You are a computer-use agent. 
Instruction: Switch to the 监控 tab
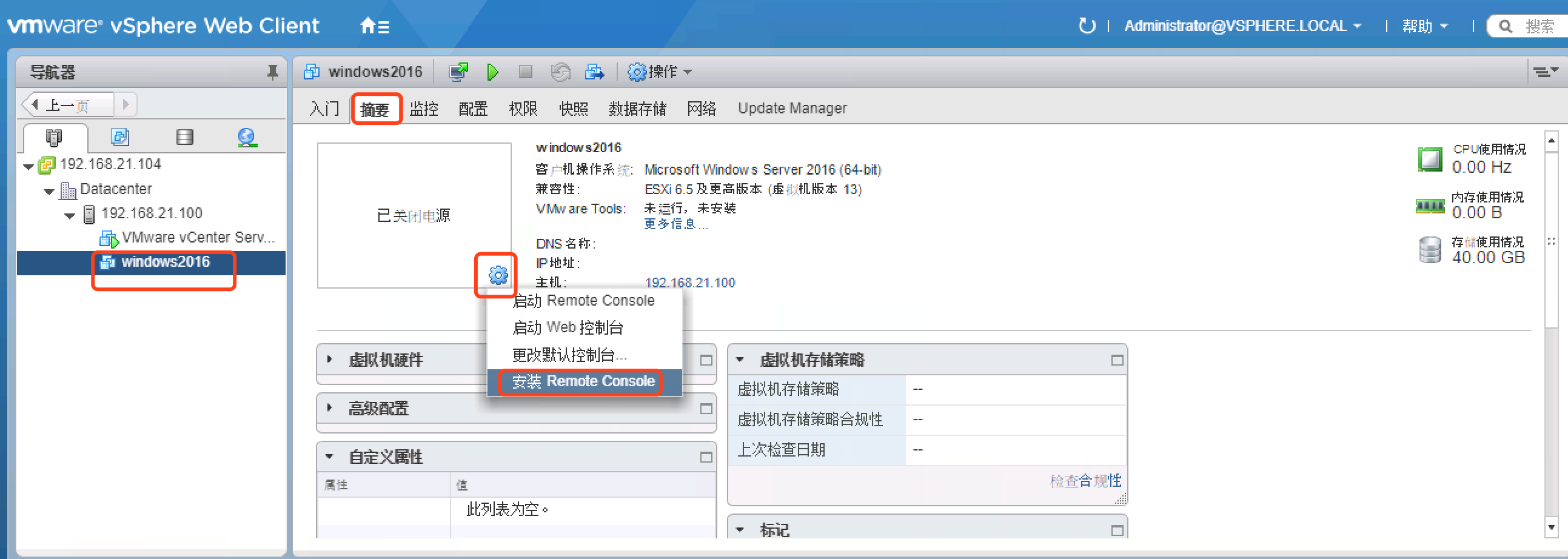point(424,109)
